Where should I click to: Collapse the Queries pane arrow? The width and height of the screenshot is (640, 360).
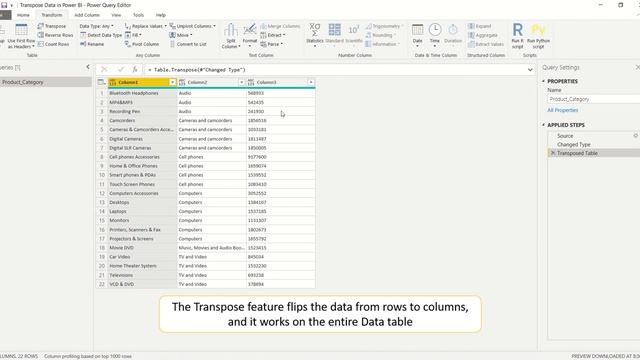88,67
